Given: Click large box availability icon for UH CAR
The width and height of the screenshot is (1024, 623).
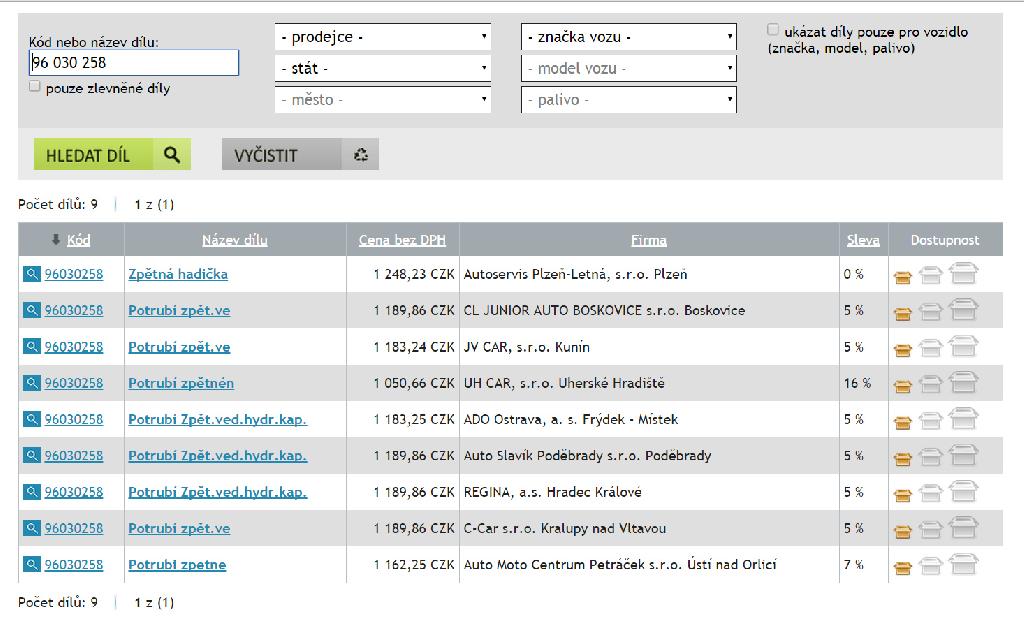Looking at the screenshot, I should (x=963, y=382).
